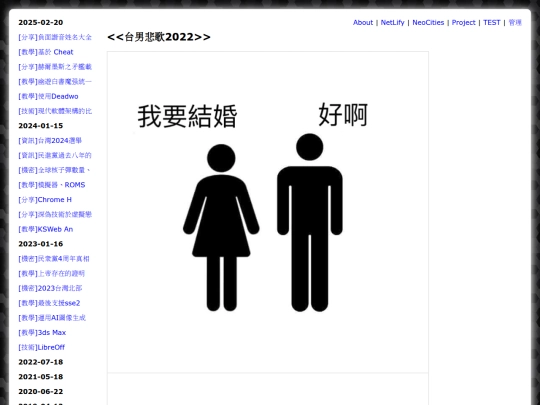Screen dimensions: 540x405
Task: Expand the 2020-06-22 date group
Action: coord(41,392)
